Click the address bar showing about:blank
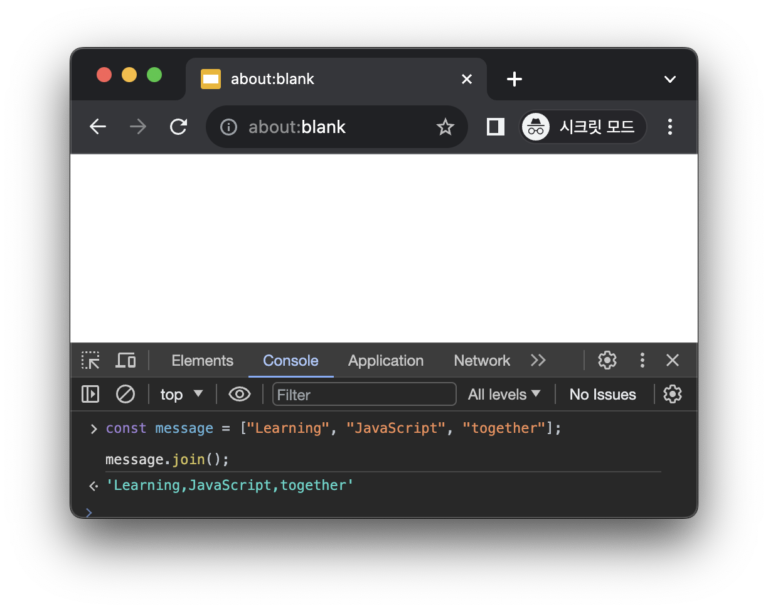Image resolution: width=768 pixels, height=611 pixels. click(336, 127)
